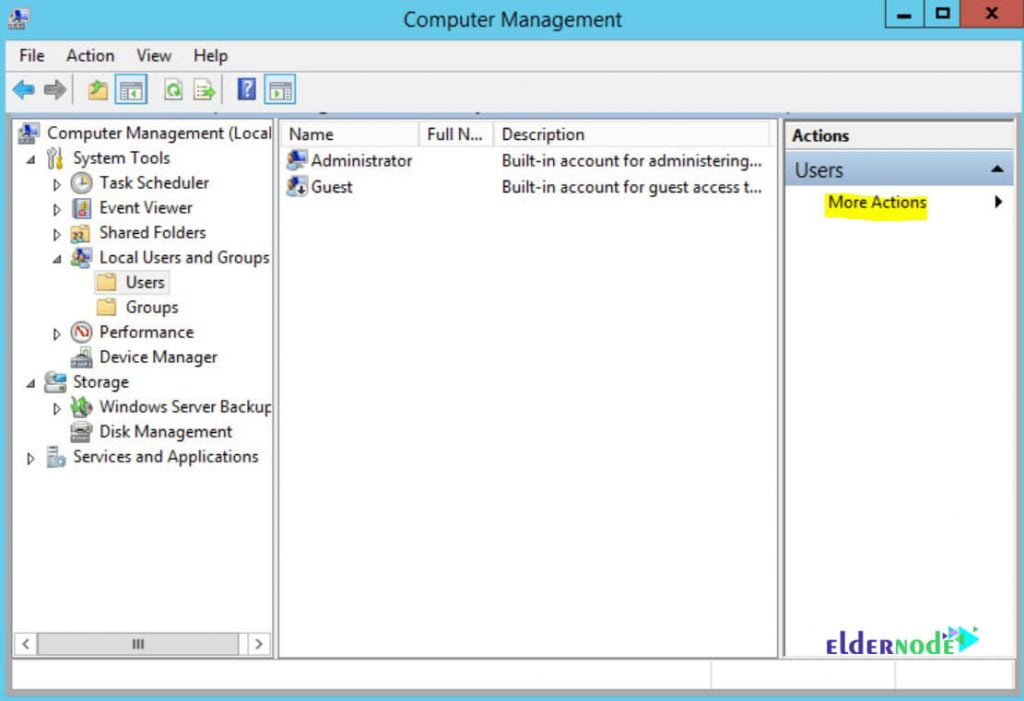Image resolution: width=1024 pixels, height=701 pixels.
Task: Toggle the Show/Hide Console Tree icon
Action: 130,88
